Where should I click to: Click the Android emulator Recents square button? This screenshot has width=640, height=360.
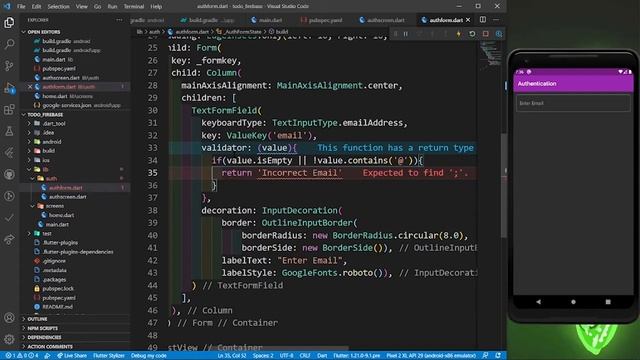(x=608, y=302)
